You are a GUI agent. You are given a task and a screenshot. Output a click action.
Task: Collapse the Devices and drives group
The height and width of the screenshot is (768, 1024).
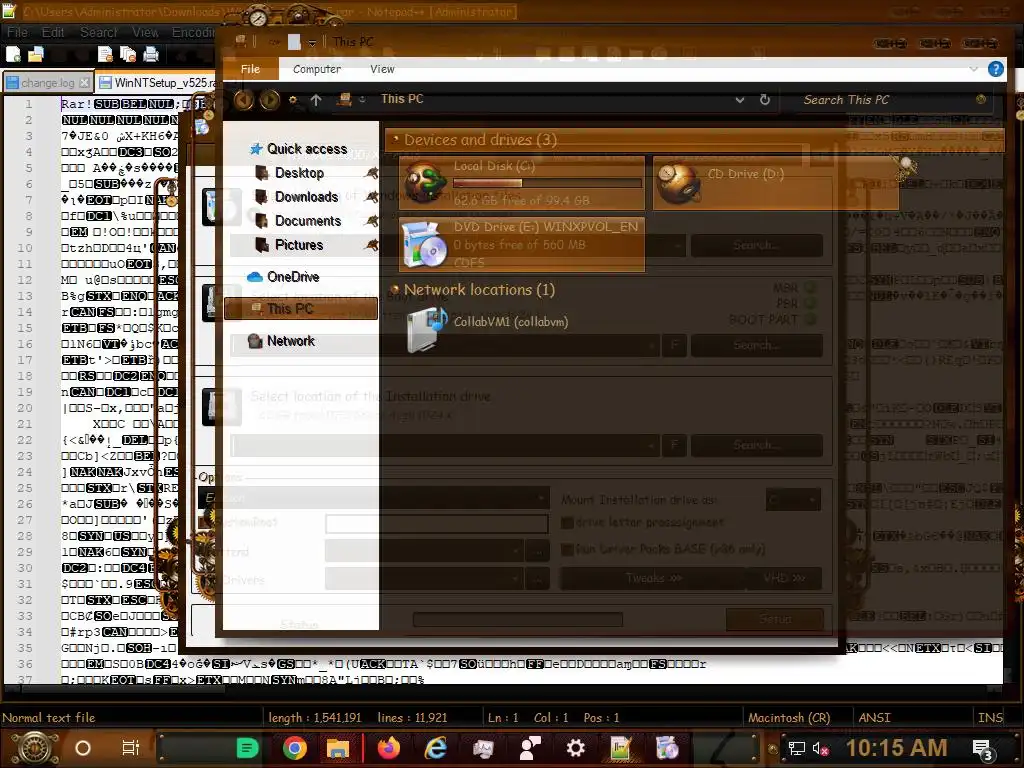coord(395,139)
